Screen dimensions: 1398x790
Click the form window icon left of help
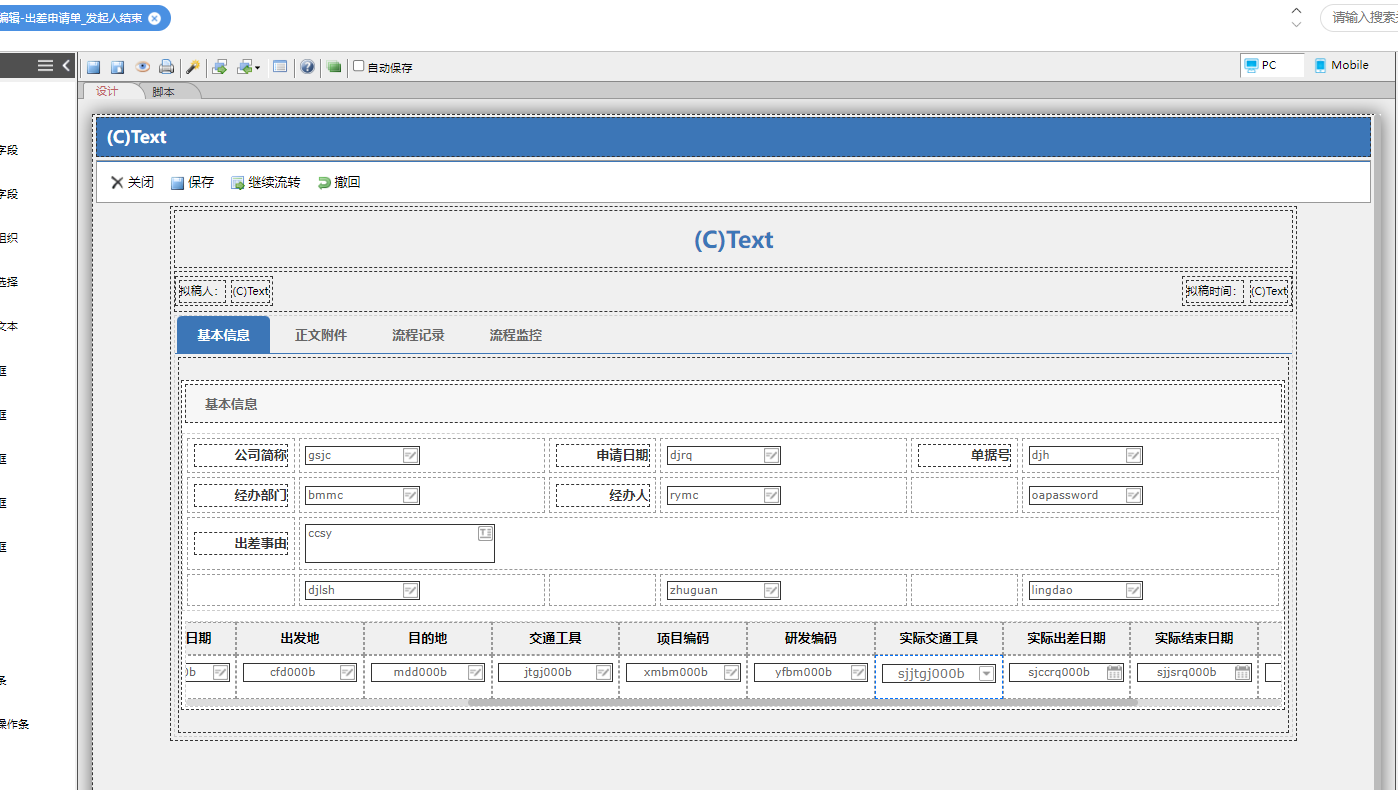coord(280,67)
